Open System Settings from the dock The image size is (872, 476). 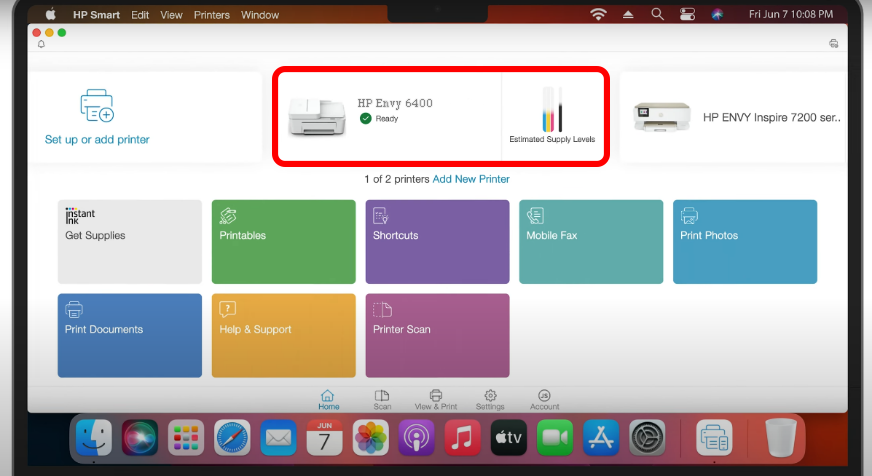(x=647, y=437)
